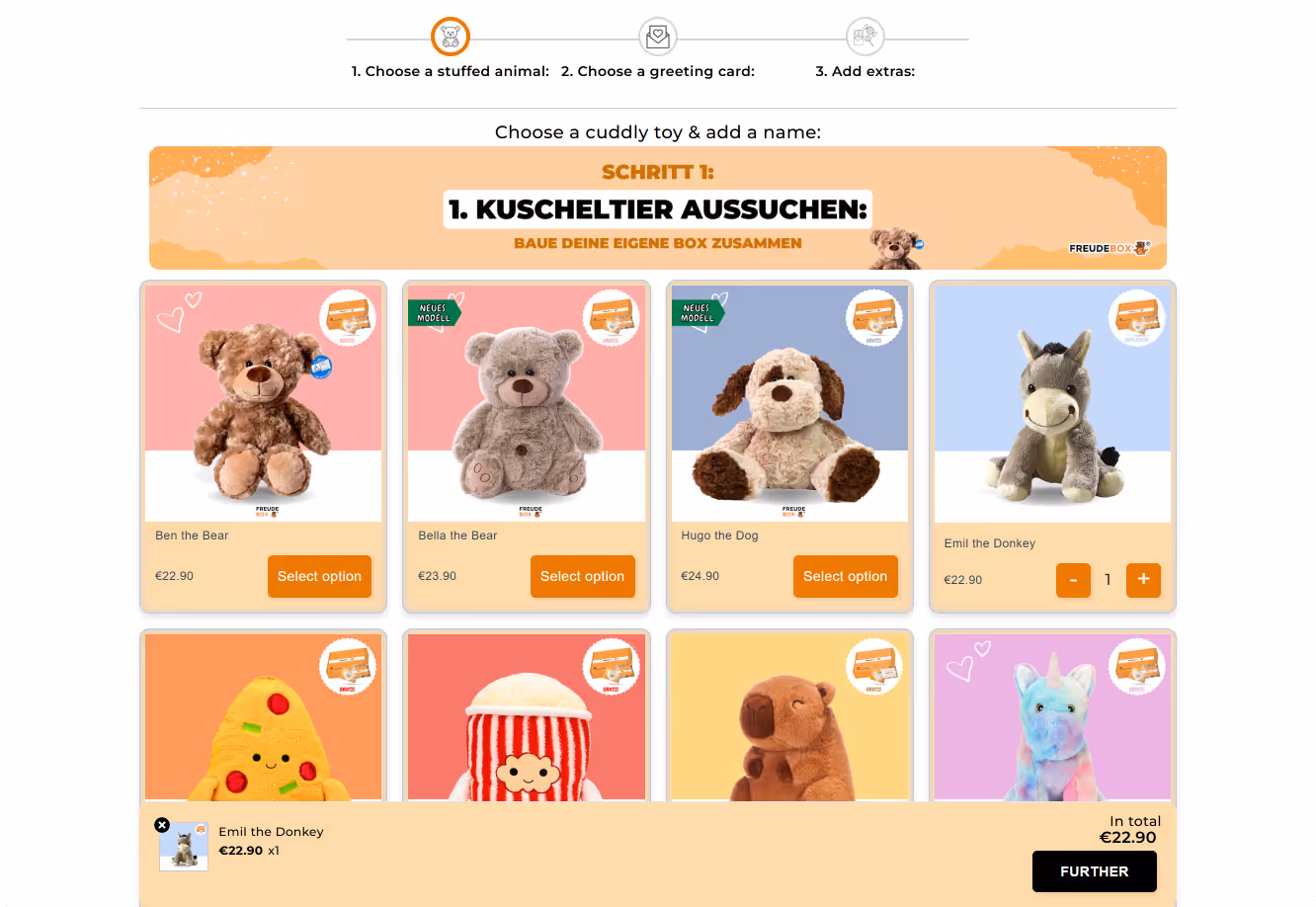Click Emil the Donkey cart thumbnail
1316x907 pixels.
(184, 847)
